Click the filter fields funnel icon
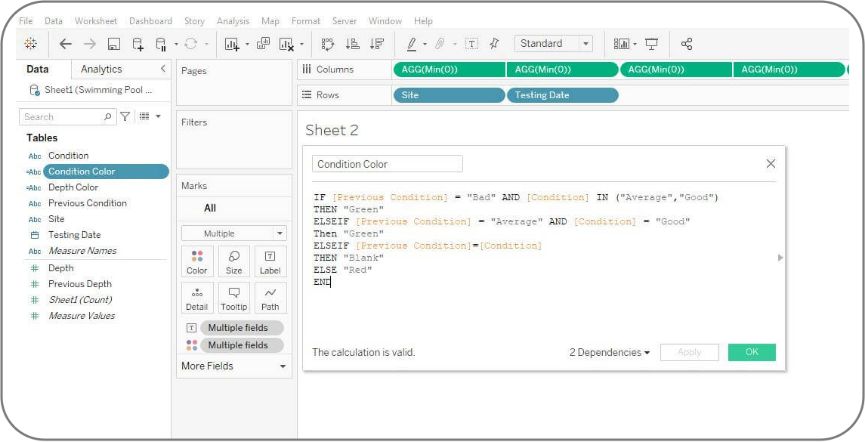865x442 pixels. click(x=125, y=116)
